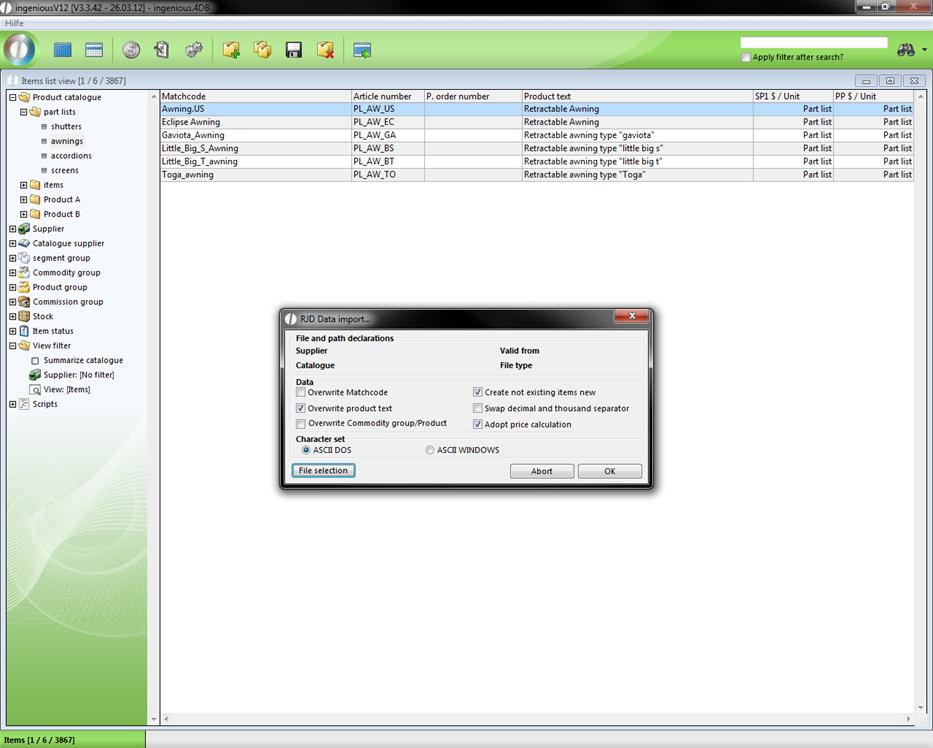Screen dimensions: 933x748
Task: Expand the Stock tree node
Action: (x=12, y=316)
